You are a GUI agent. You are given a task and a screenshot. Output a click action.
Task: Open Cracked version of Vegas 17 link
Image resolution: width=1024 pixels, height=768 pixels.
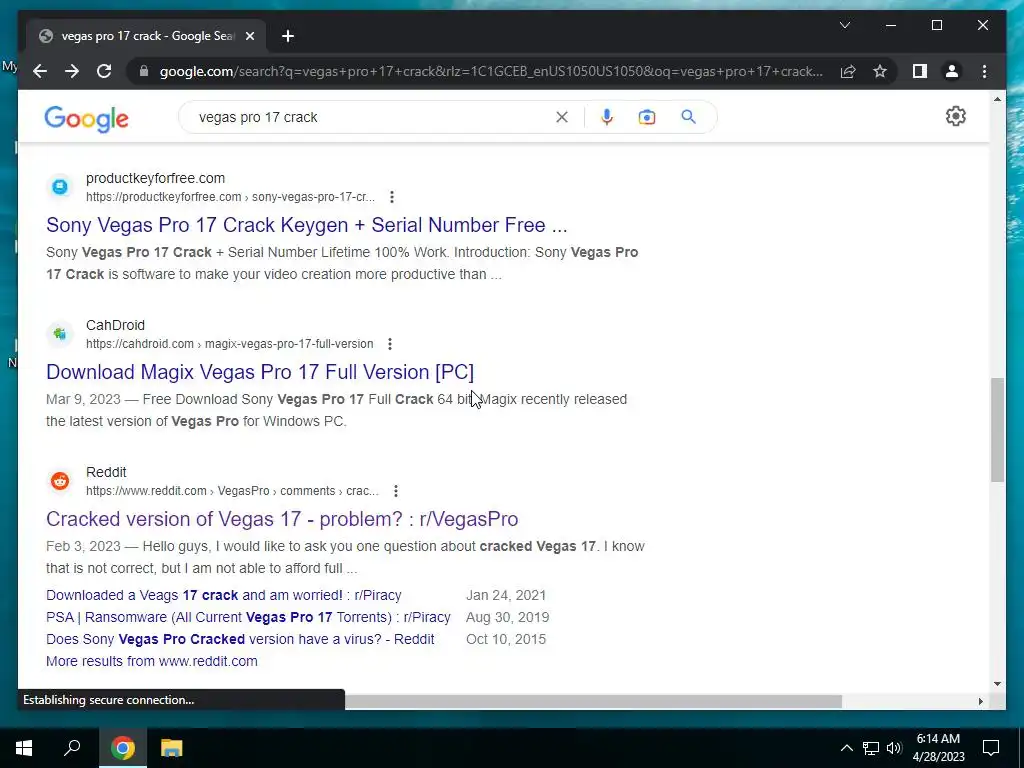coord(282,519)
